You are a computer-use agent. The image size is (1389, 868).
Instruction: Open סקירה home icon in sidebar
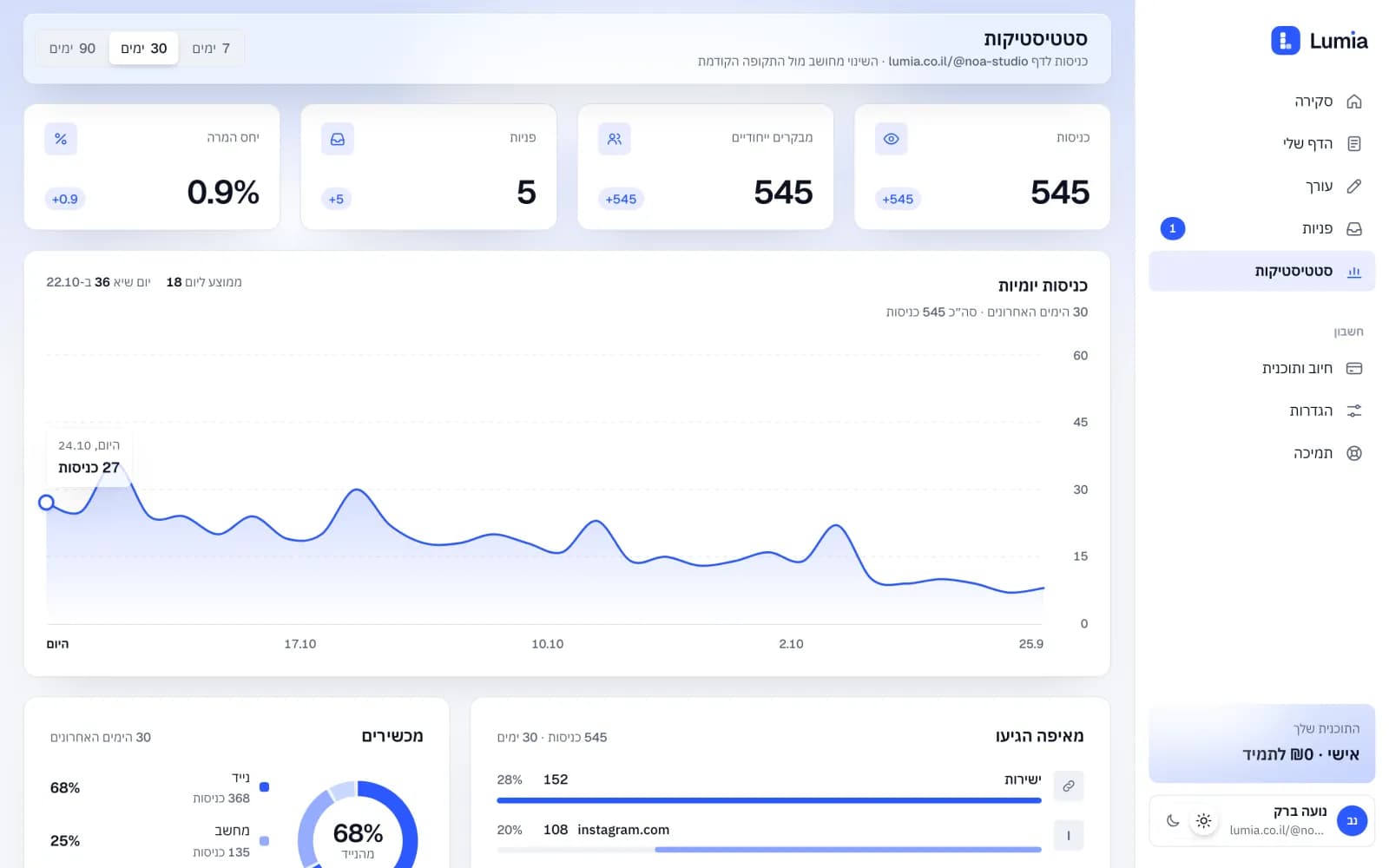pos(1353,102)
